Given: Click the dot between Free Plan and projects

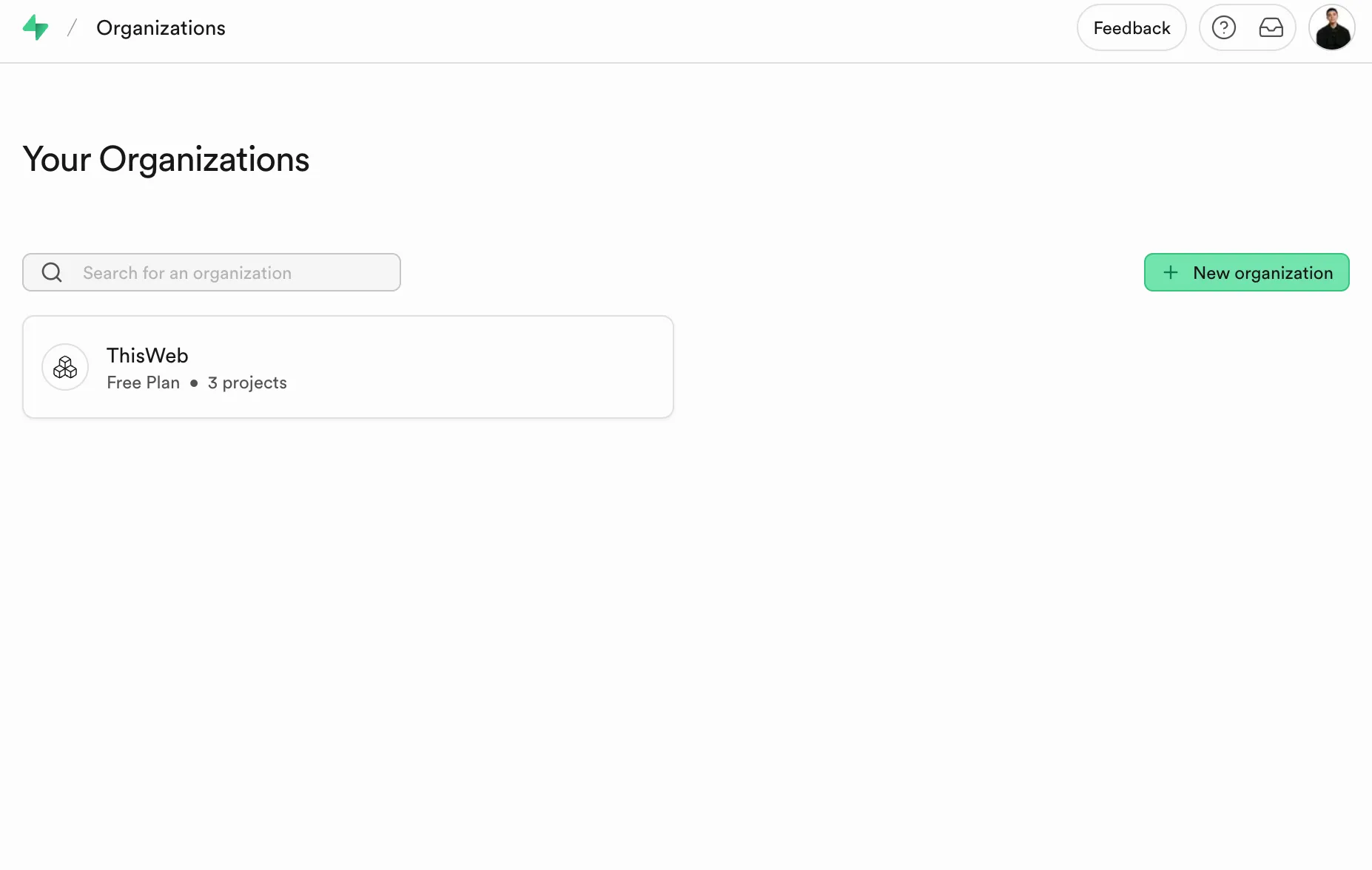Looking at the screenshot, I should [194, 383].
